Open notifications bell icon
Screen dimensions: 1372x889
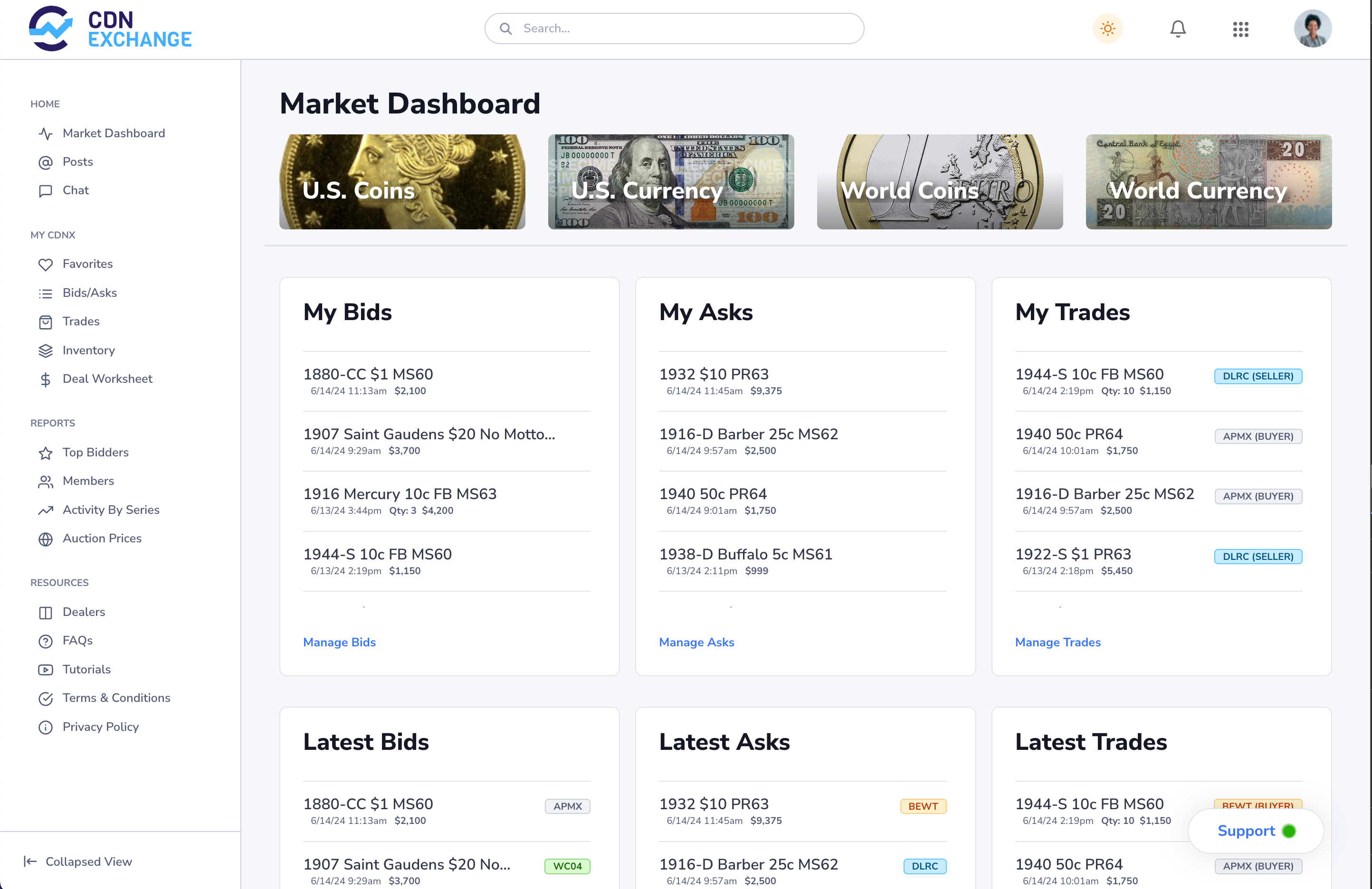(1178, 29)
